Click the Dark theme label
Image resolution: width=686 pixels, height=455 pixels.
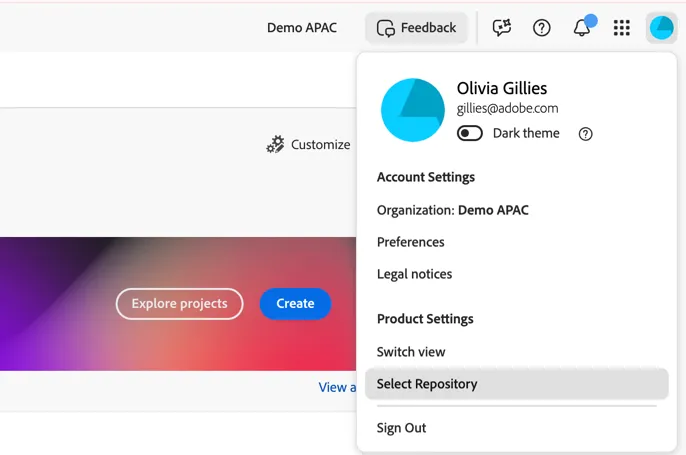[526, 133]
